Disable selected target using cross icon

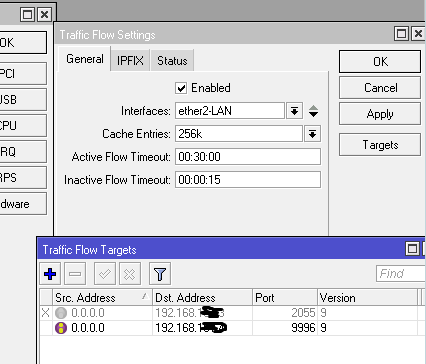pyautogui.click(x=130, y=274)
